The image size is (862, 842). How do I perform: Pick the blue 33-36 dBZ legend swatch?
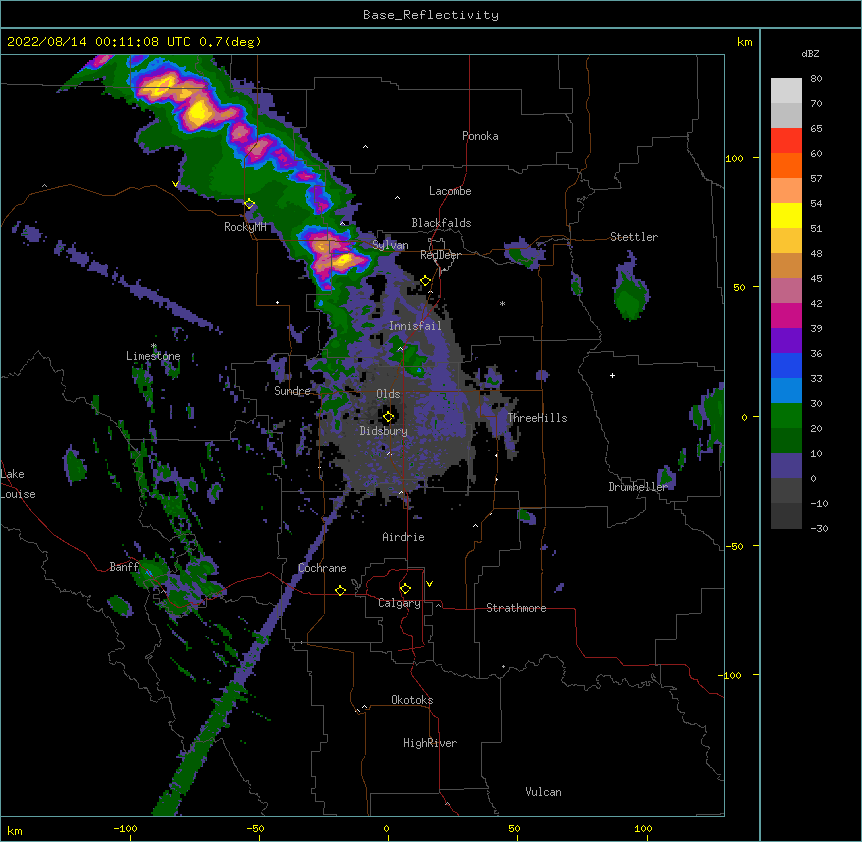pyautogui.click(x=786, y=365)
